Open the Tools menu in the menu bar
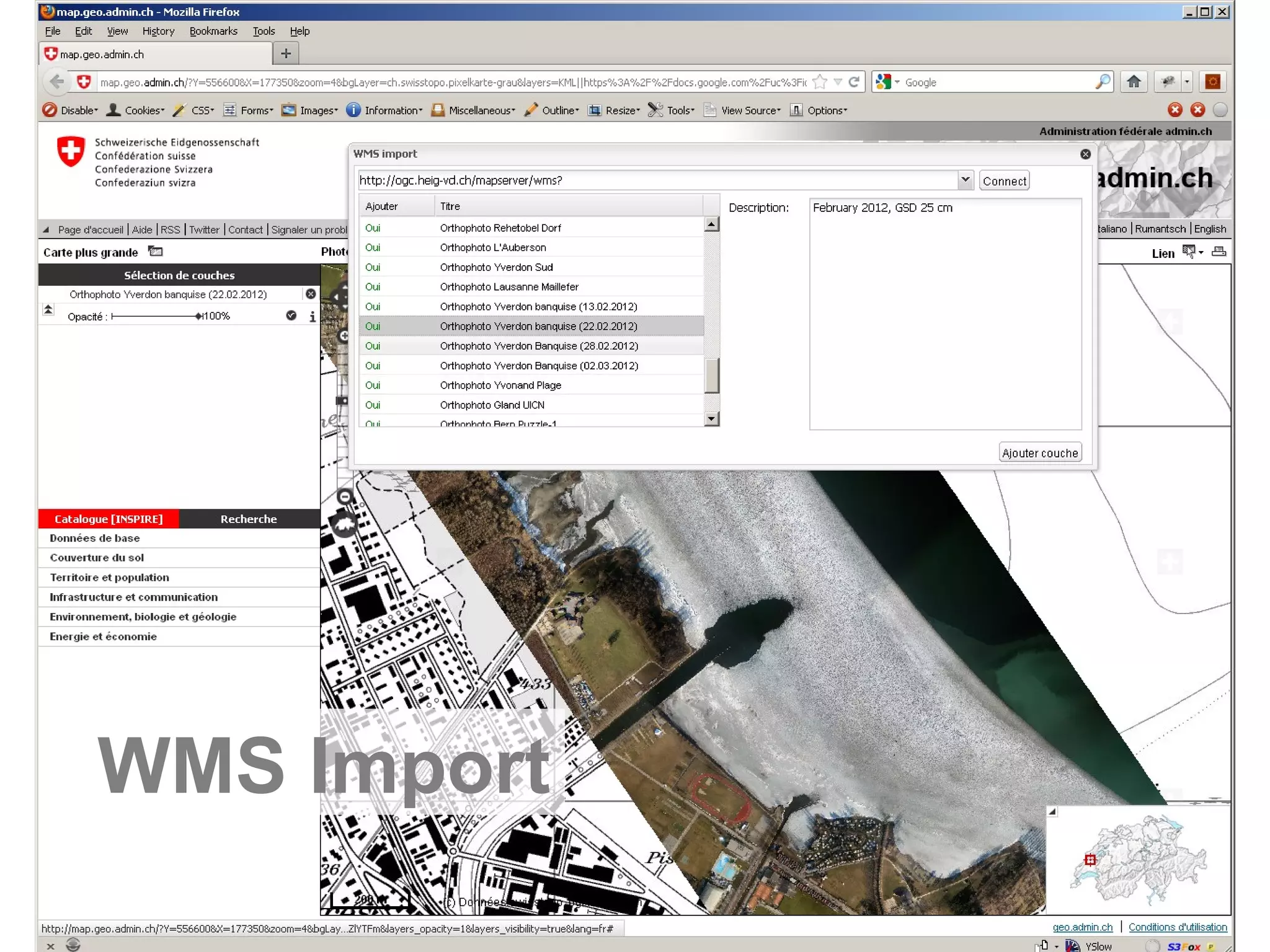1270x952 pixels. tap(264, 31)
